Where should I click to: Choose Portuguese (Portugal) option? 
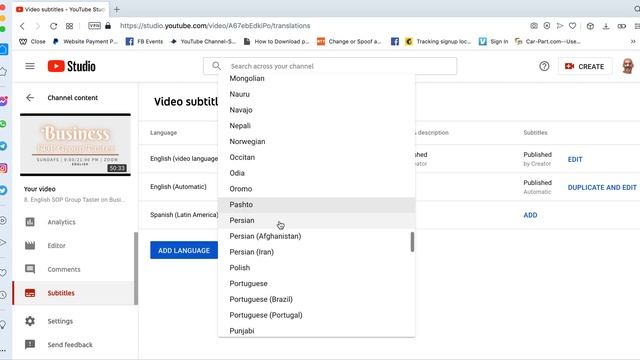pyautogui.click(x=316, y=315)
